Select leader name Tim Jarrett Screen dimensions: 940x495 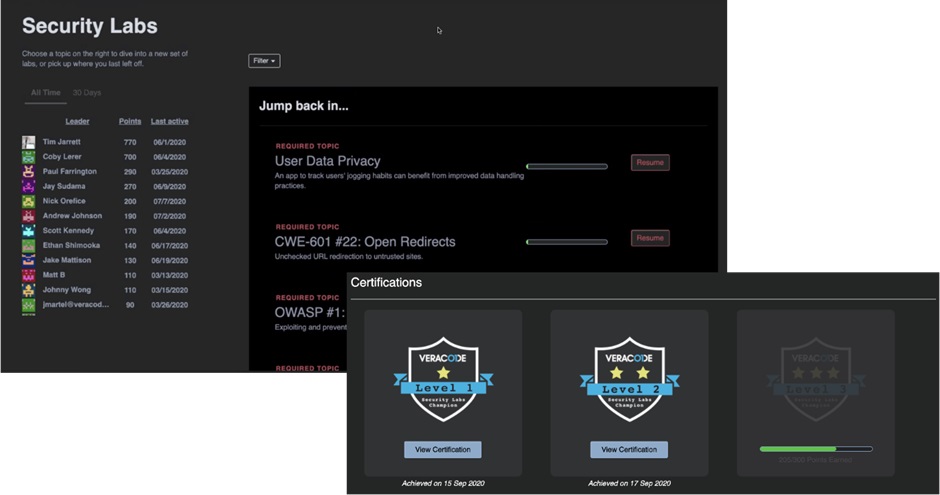point(61,142)
